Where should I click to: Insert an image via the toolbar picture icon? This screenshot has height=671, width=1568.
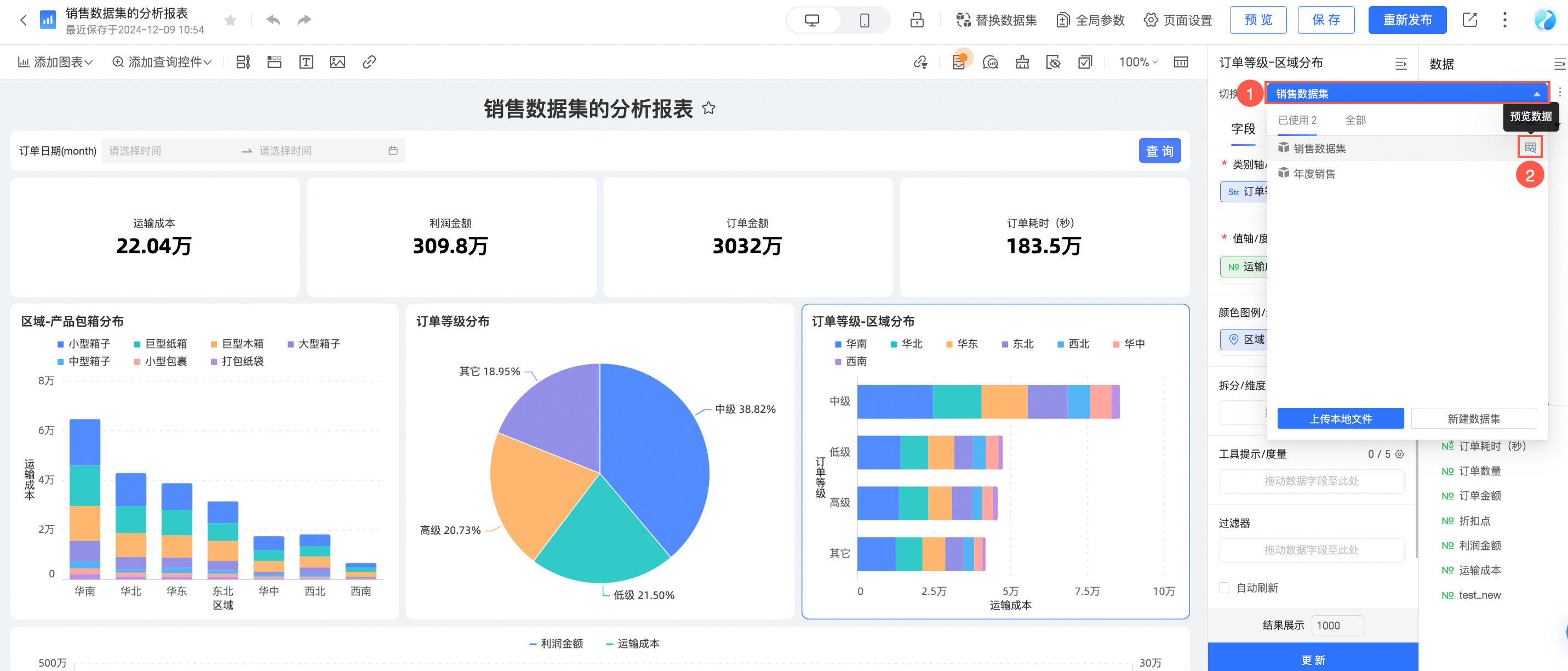coord(337,62)
